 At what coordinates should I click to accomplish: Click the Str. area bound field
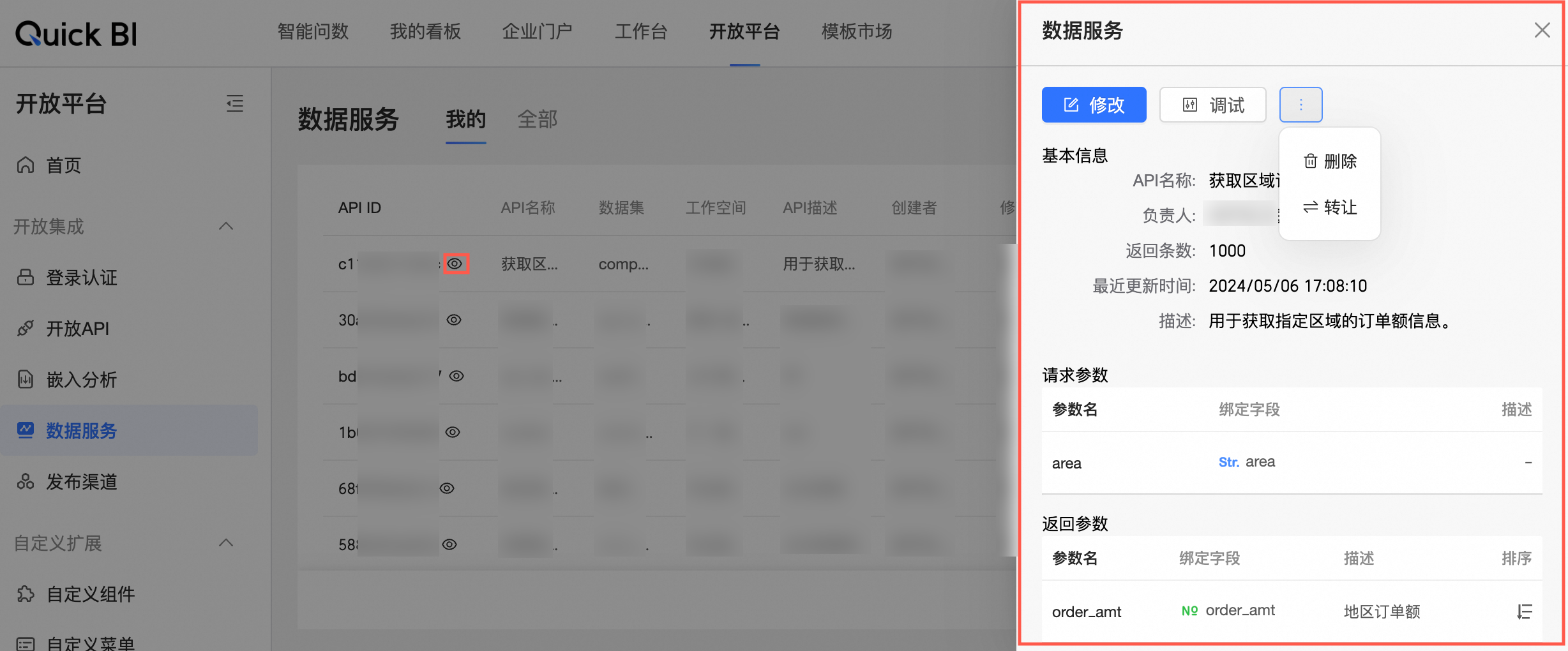[x=1246, y=461]
